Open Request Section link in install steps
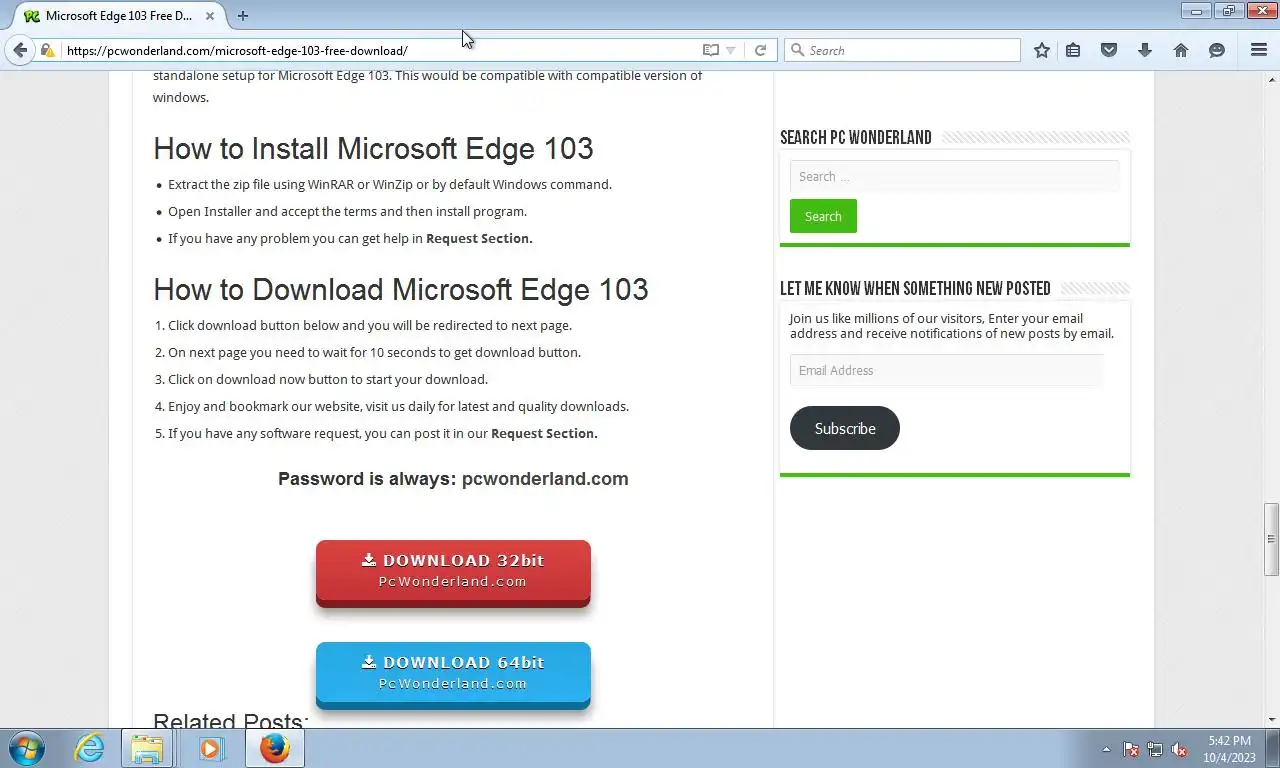 479,238
